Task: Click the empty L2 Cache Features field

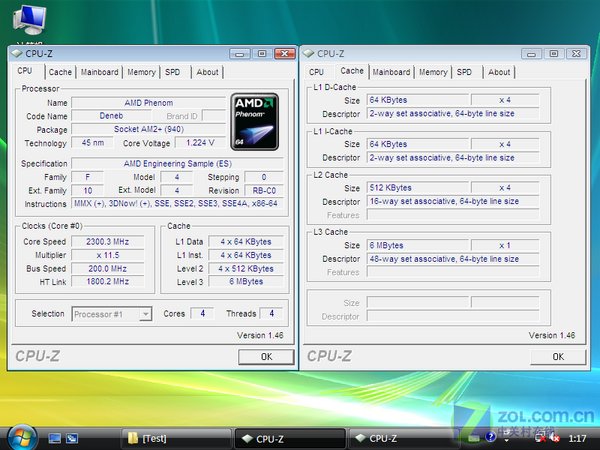Action: click(x=453, y=215)
